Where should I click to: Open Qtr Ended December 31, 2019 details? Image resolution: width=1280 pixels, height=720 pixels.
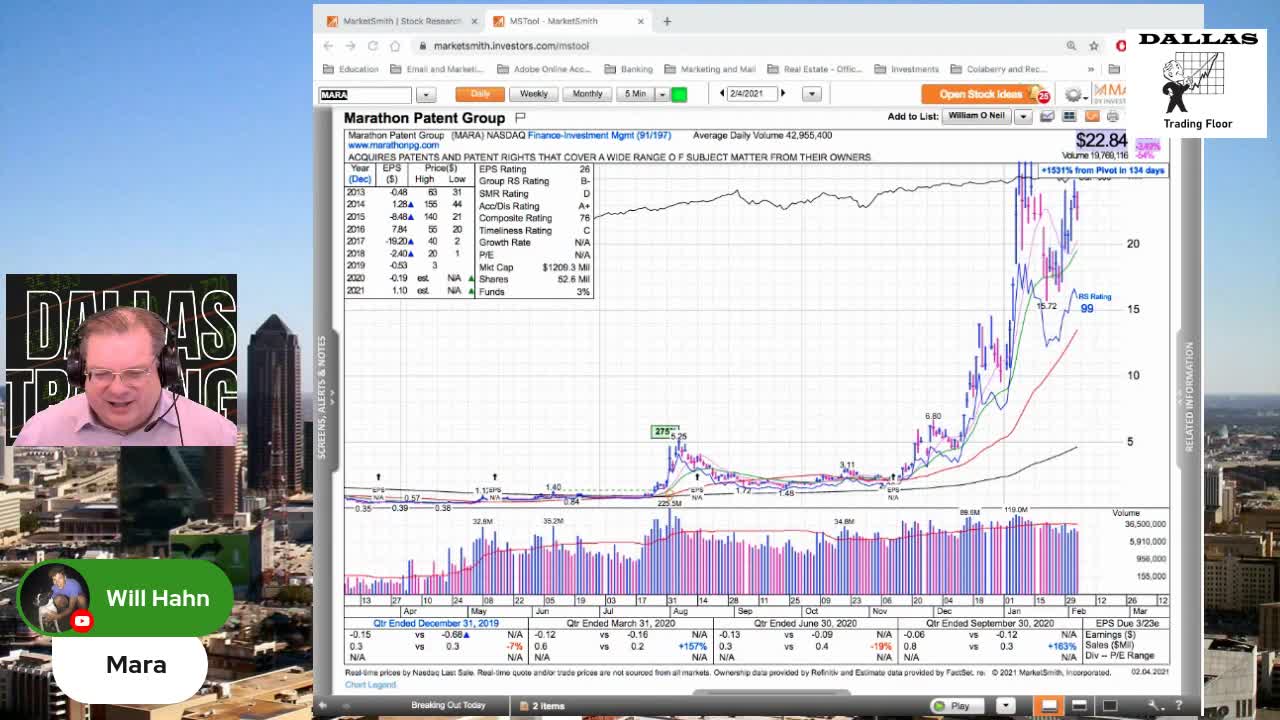click(x=434, y=623)
